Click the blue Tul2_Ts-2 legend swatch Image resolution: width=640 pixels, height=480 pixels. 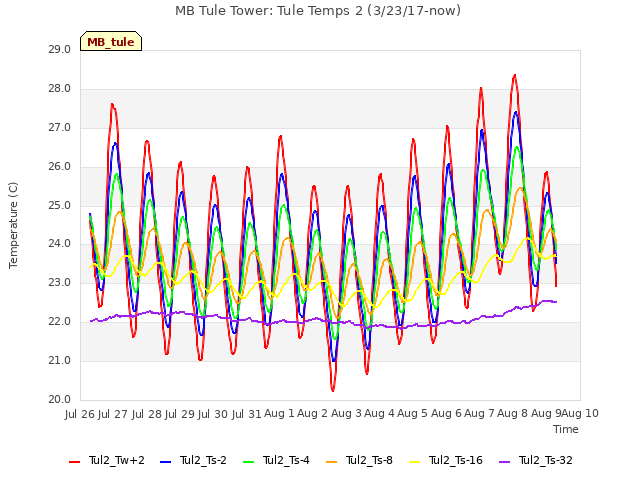pos(166,462)
